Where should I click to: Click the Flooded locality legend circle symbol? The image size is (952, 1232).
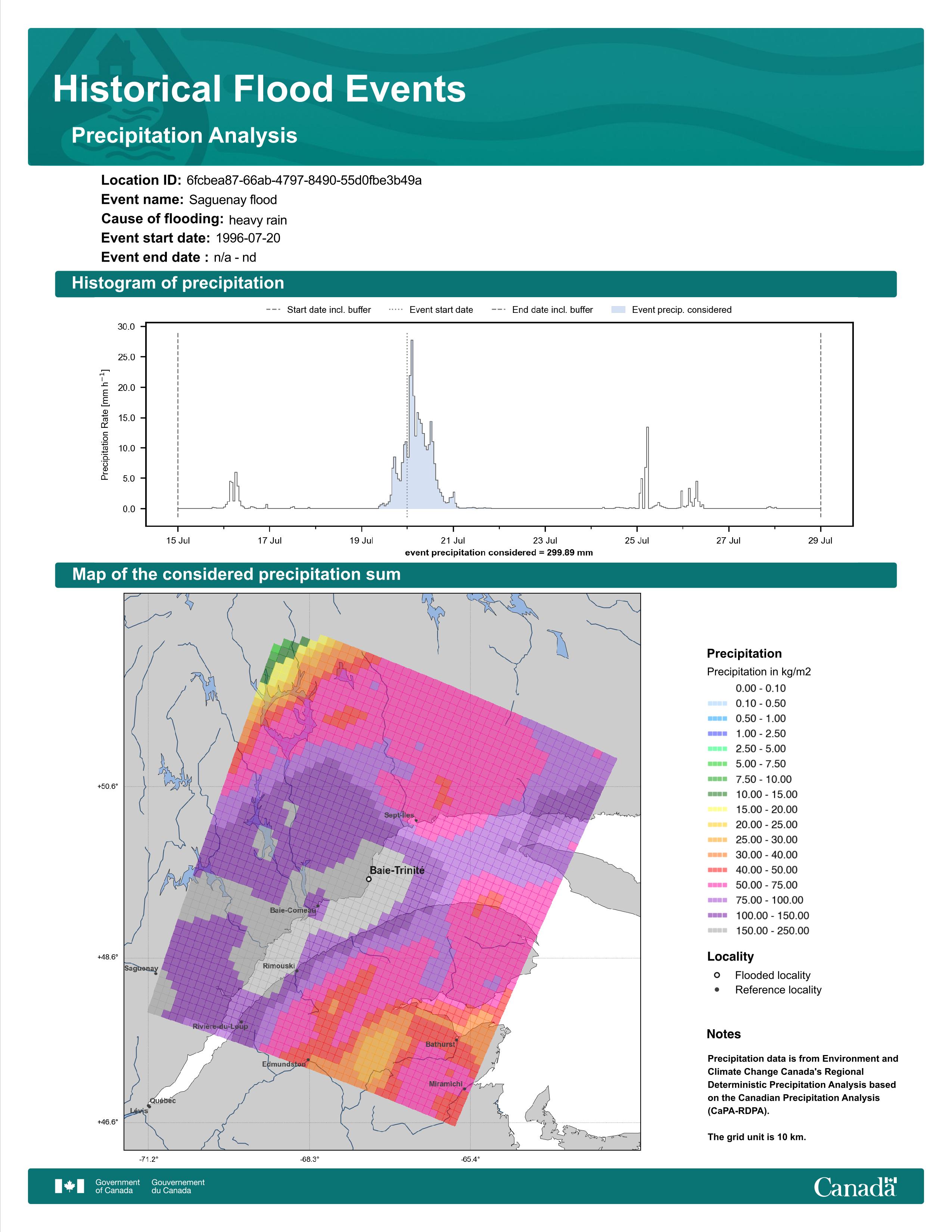(x=717, y=975)
